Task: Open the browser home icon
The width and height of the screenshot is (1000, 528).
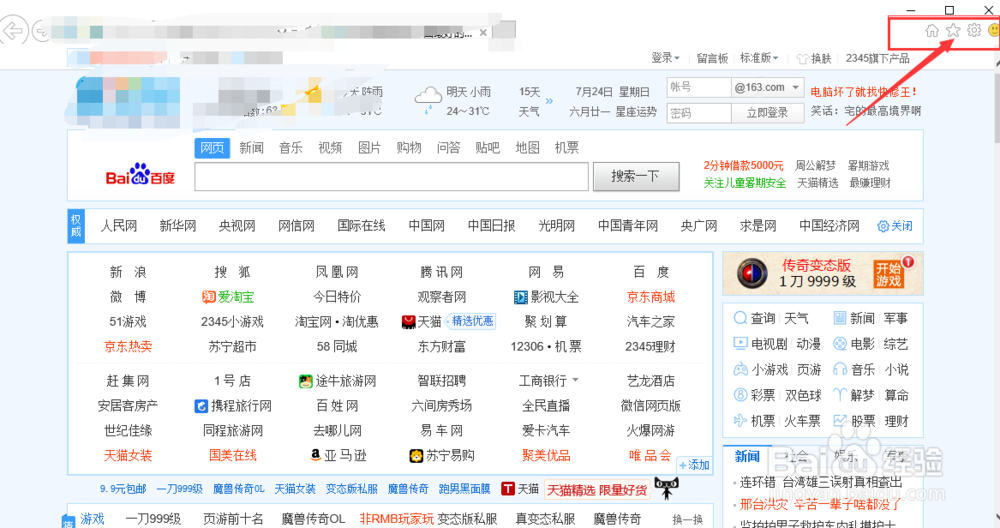Action: pos(932,30)
